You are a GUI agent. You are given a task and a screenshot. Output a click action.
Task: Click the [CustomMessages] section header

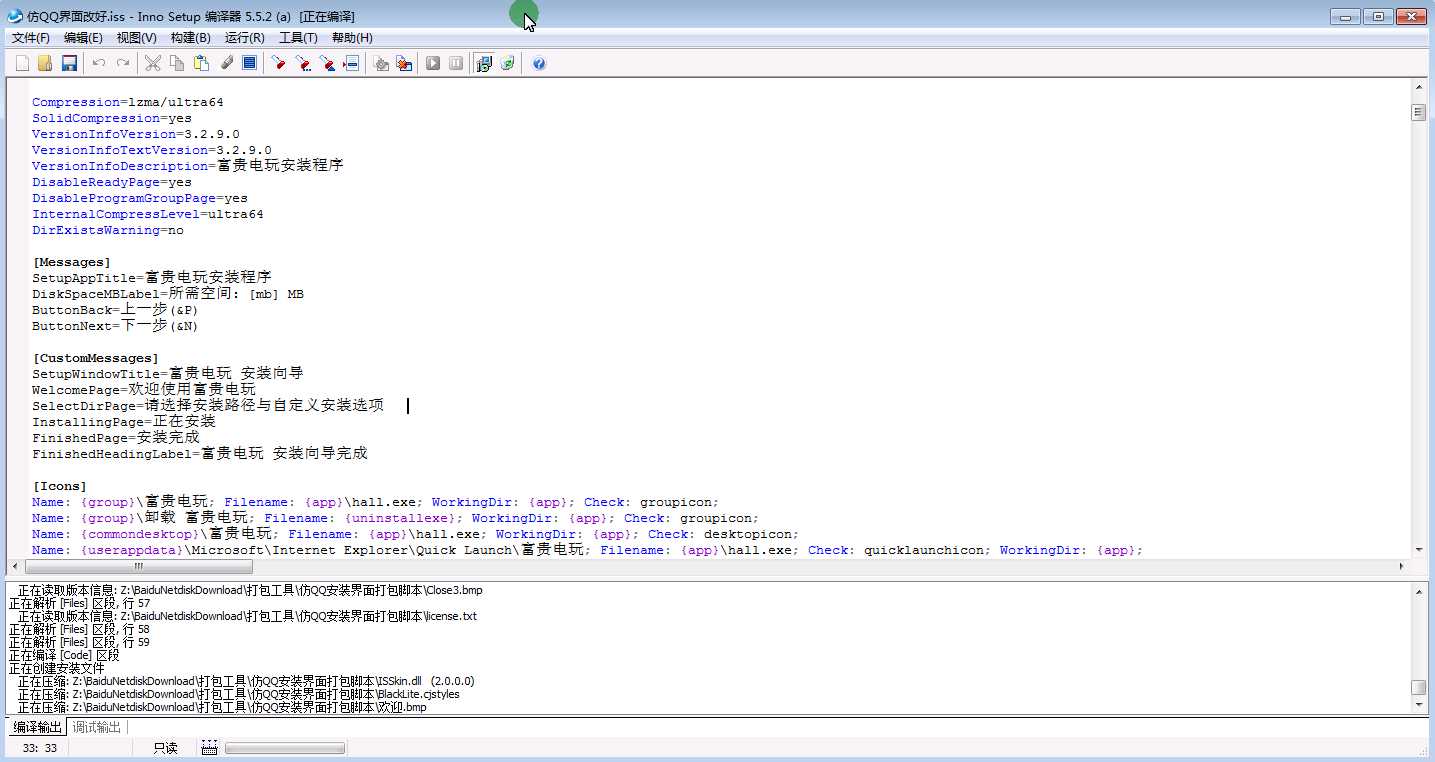click(96, 358)
